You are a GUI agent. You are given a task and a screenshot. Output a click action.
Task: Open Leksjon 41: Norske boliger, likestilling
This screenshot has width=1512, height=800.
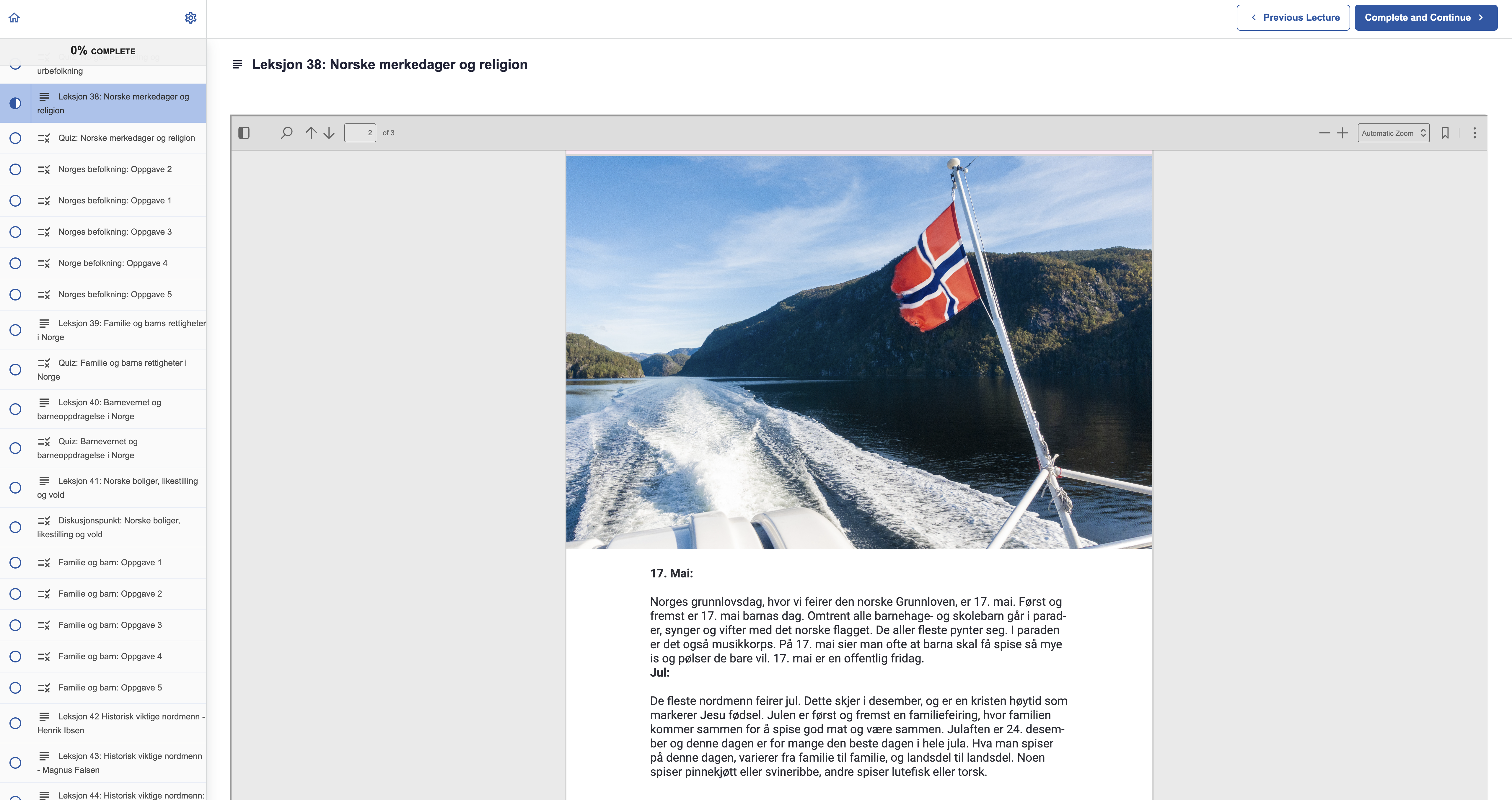click(x=118, y=488)
